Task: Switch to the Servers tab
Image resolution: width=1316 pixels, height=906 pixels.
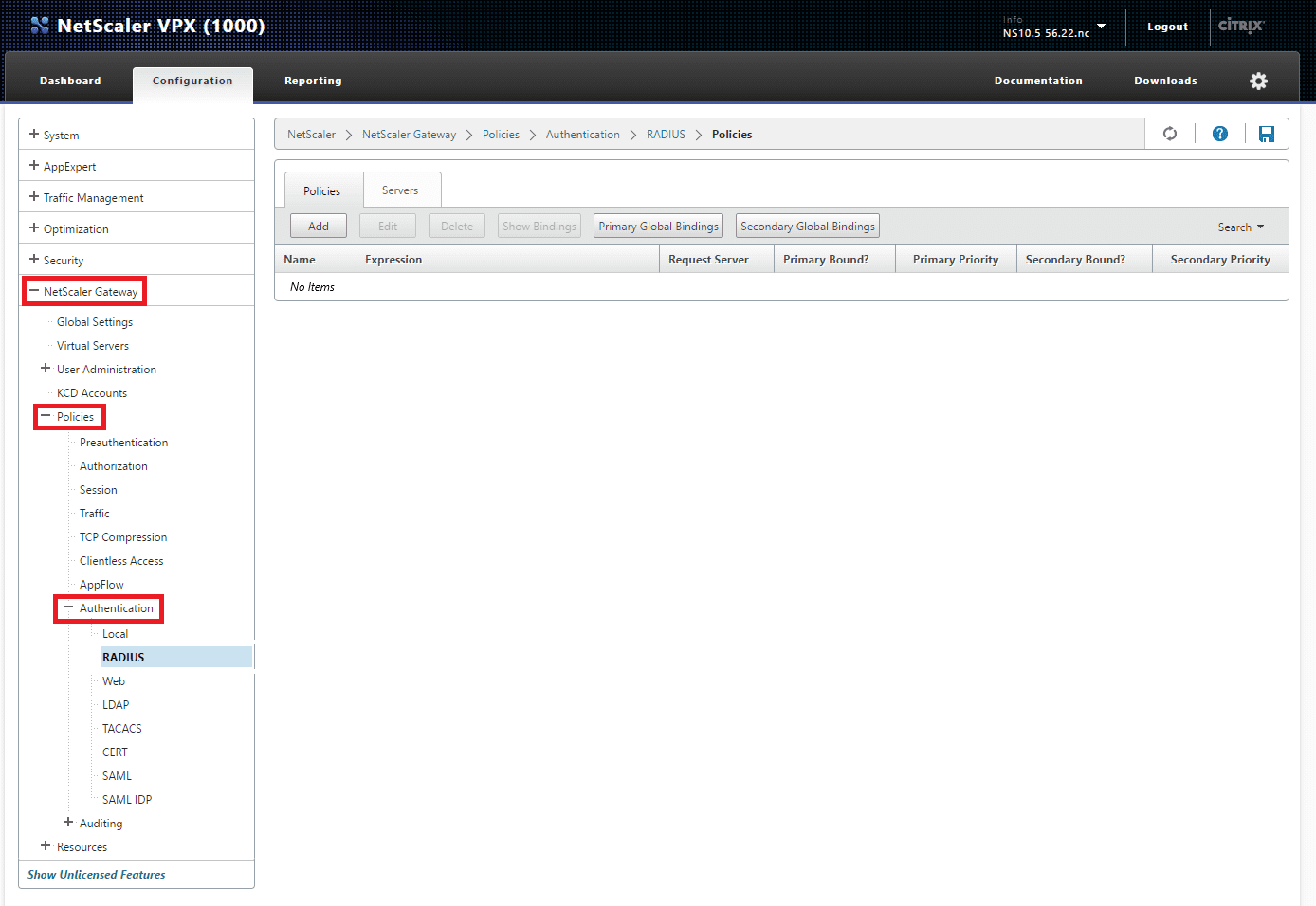Action: [401, 190]
